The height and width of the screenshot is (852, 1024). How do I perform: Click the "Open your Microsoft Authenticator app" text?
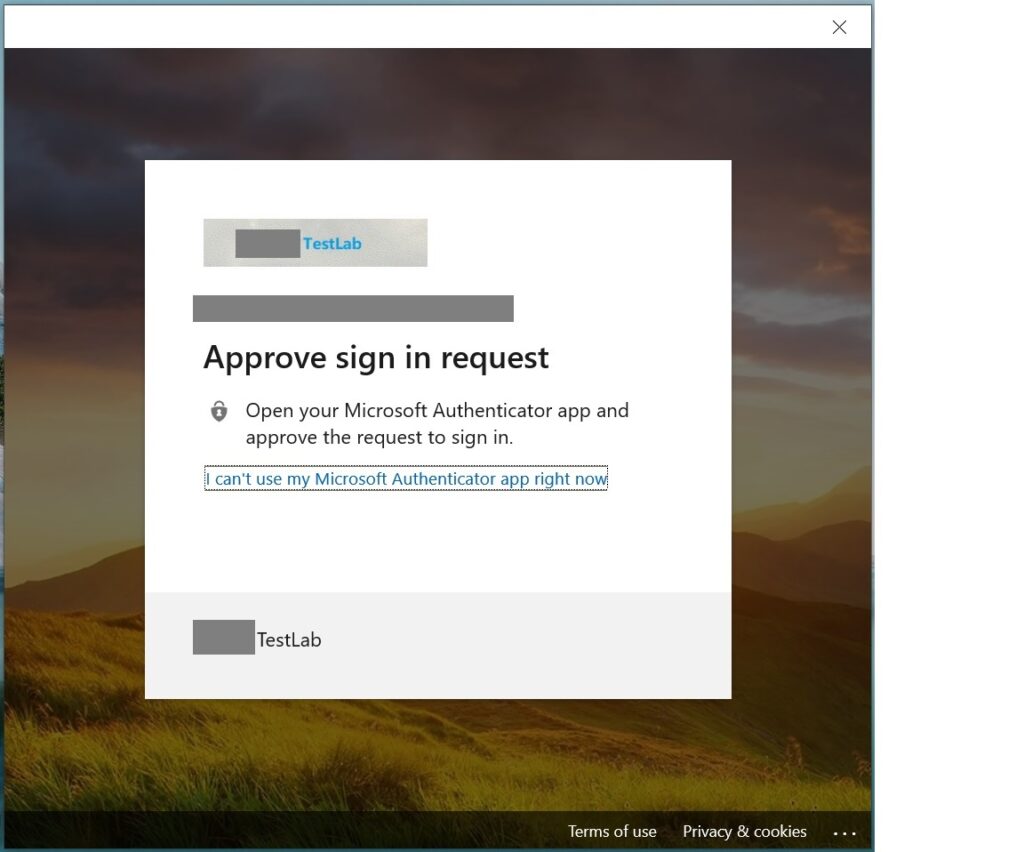click(437, 411)
